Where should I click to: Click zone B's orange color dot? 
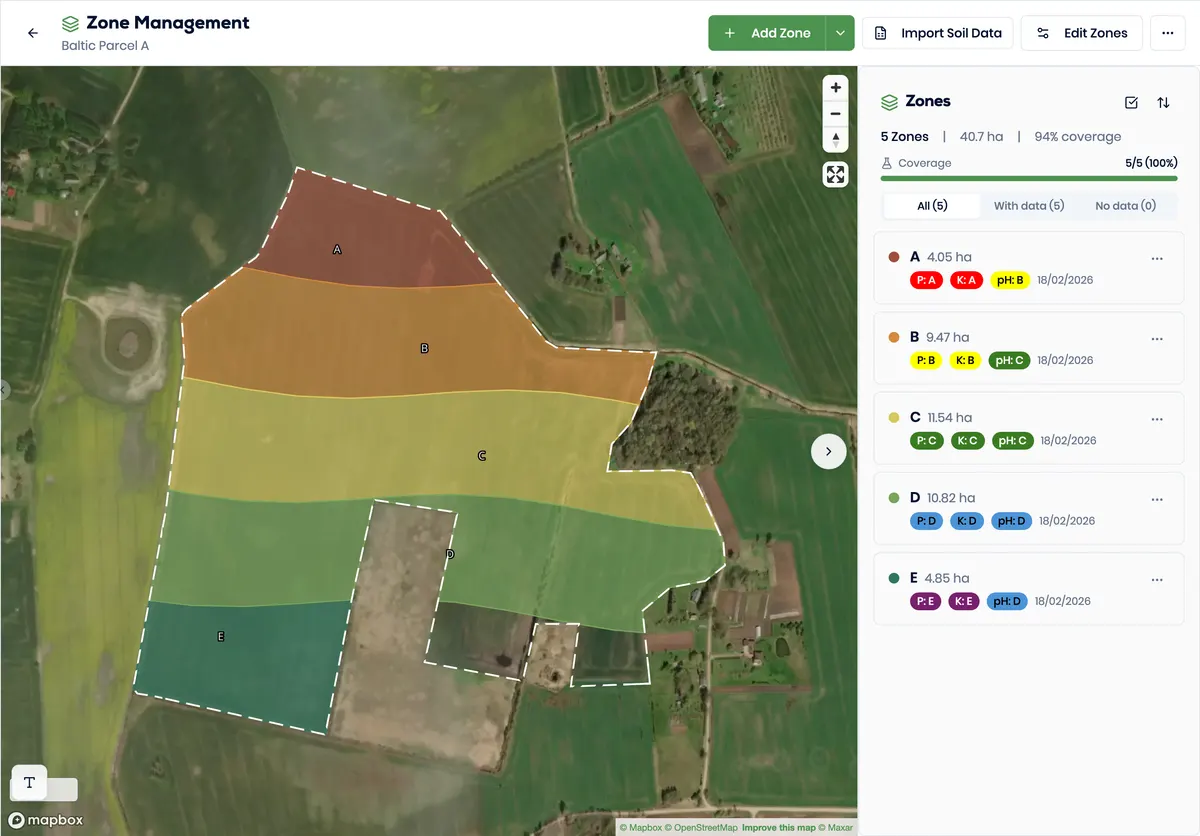(x=894, y=337)
